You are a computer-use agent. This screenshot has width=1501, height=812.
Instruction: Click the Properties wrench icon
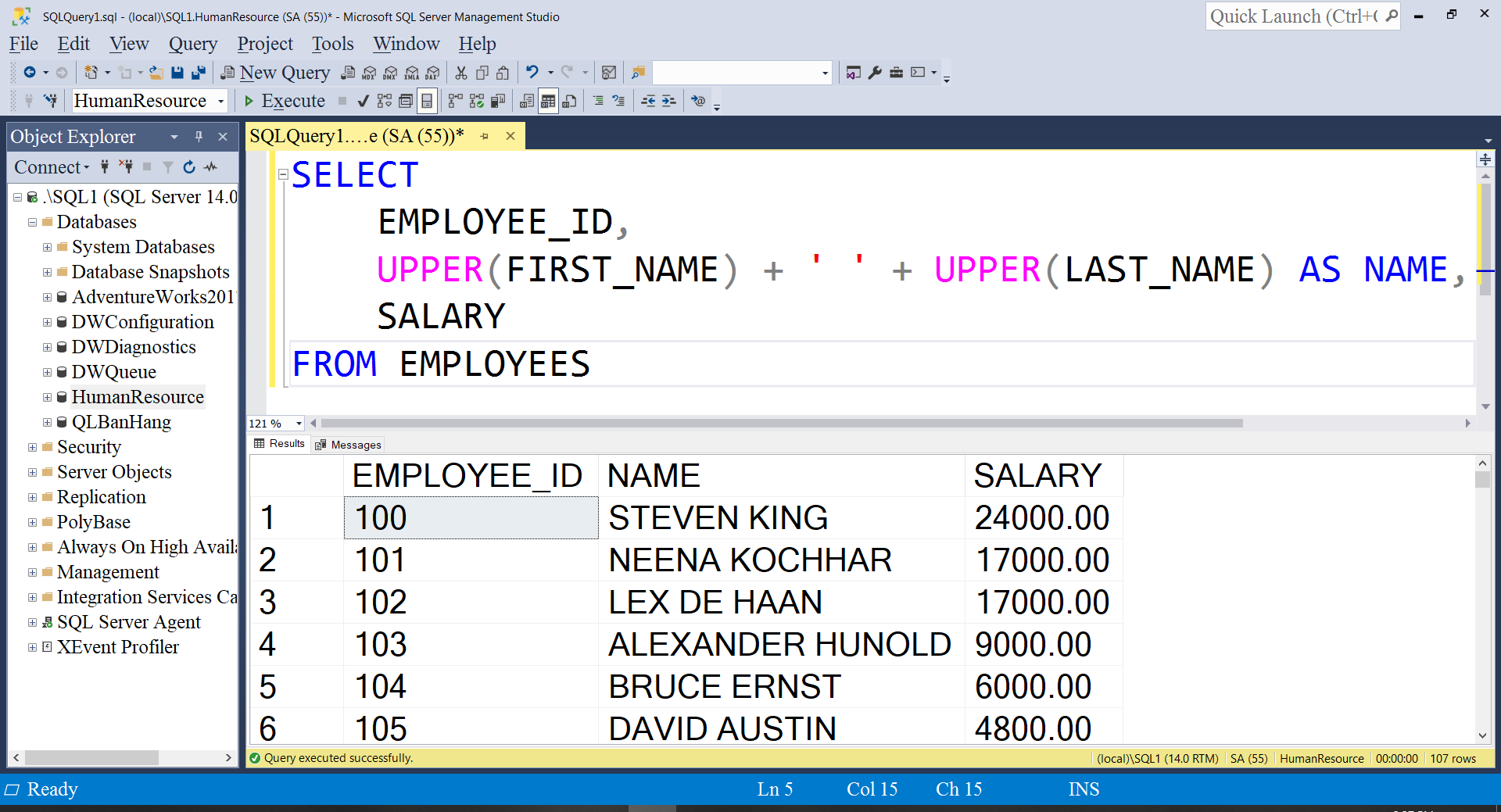875,73
